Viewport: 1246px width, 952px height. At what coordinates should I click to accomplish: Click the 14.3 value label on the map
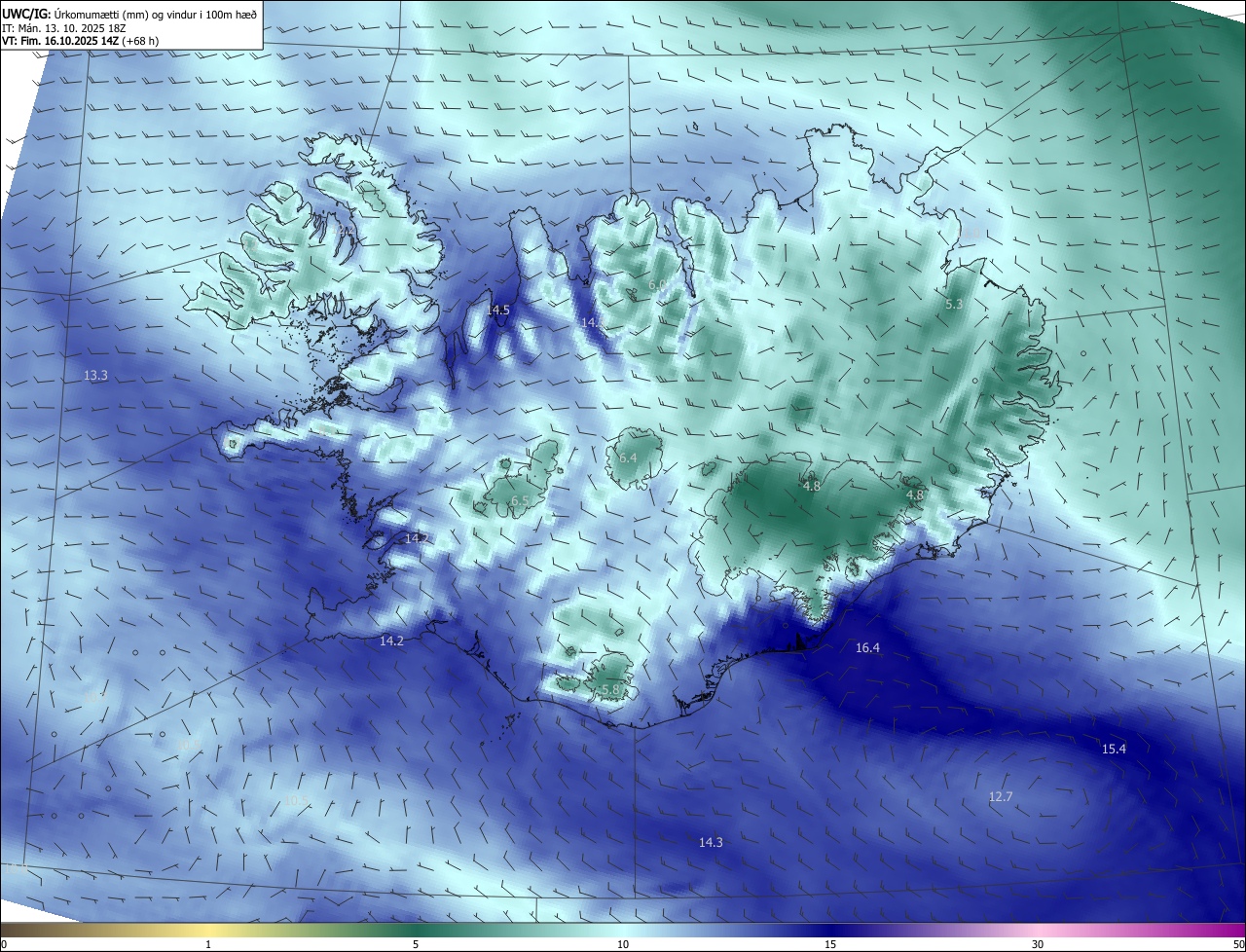point(711,842)
